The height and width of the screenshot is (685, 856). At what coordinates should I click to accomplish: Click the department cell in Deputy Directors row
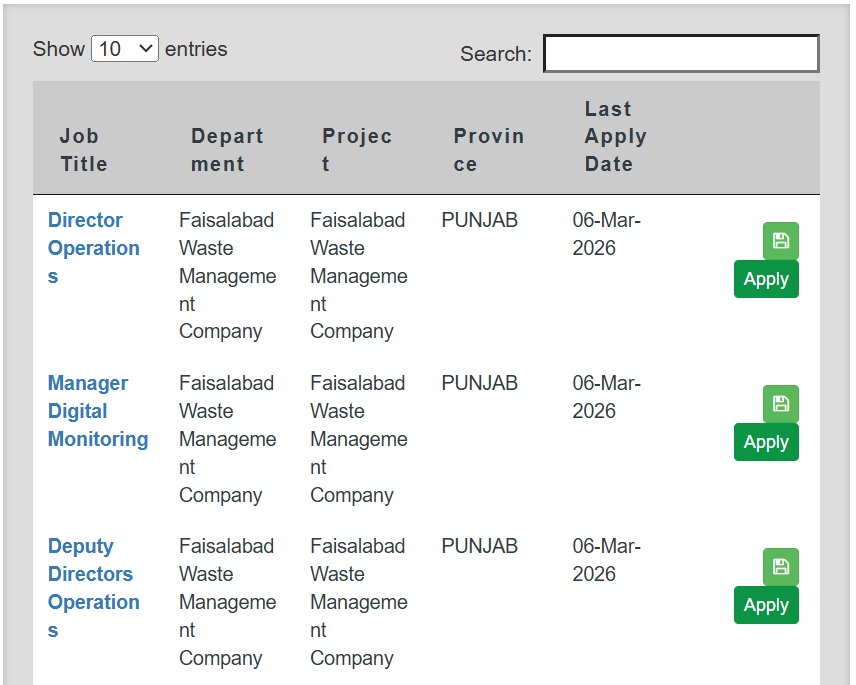(x=227, y=601)
